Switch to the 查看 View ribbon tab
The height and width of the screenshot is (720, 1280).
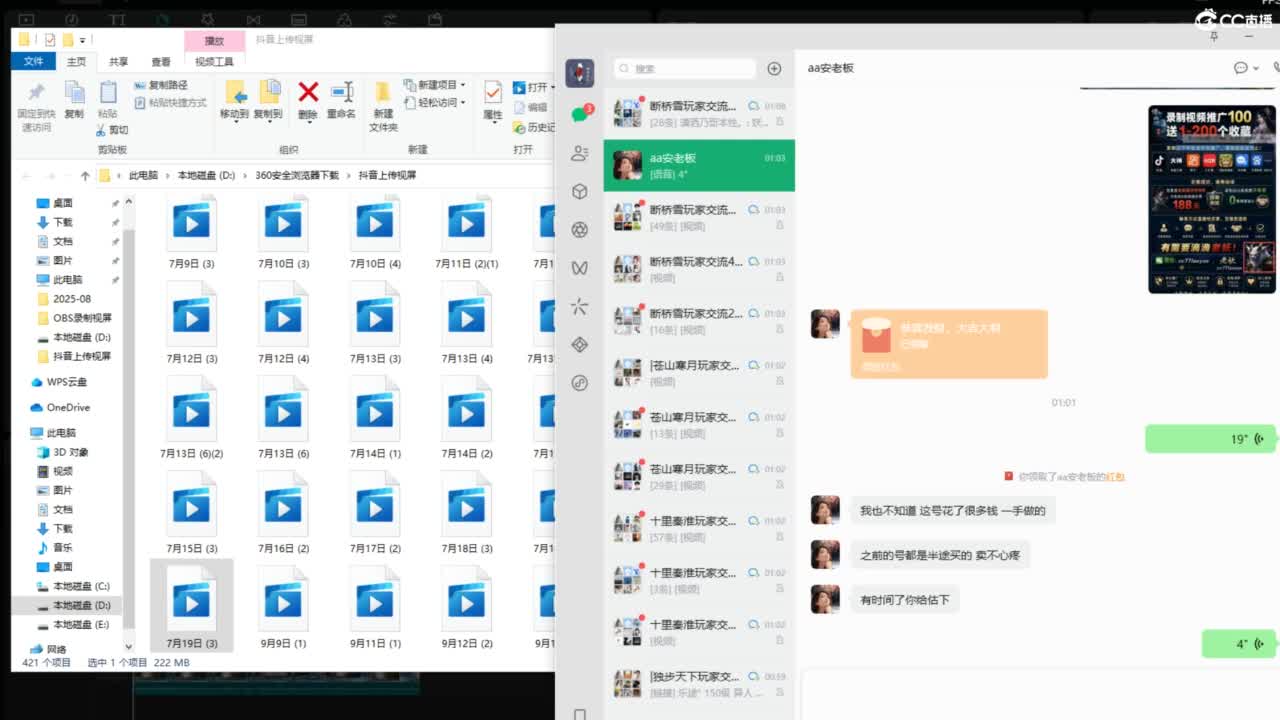[160, 62]
